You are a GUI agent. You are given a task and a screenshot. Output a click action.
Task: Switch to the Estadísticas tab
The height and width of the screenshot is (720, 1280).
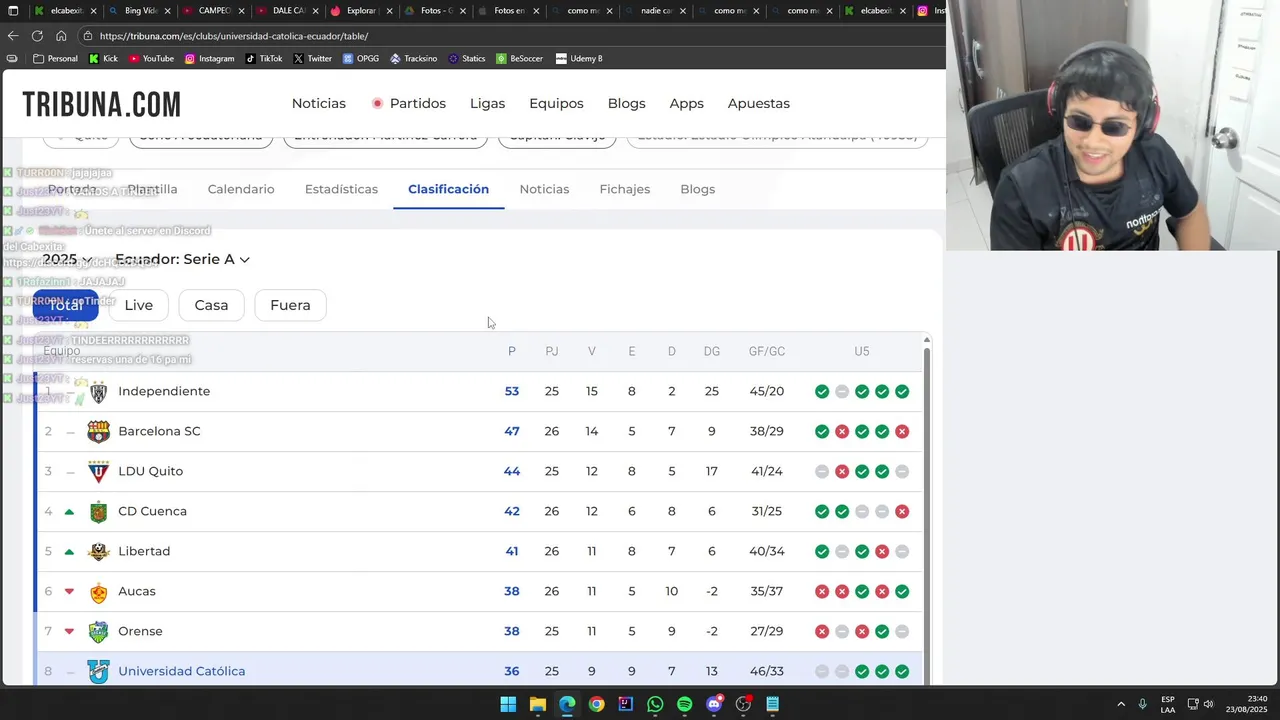[341, 189]
